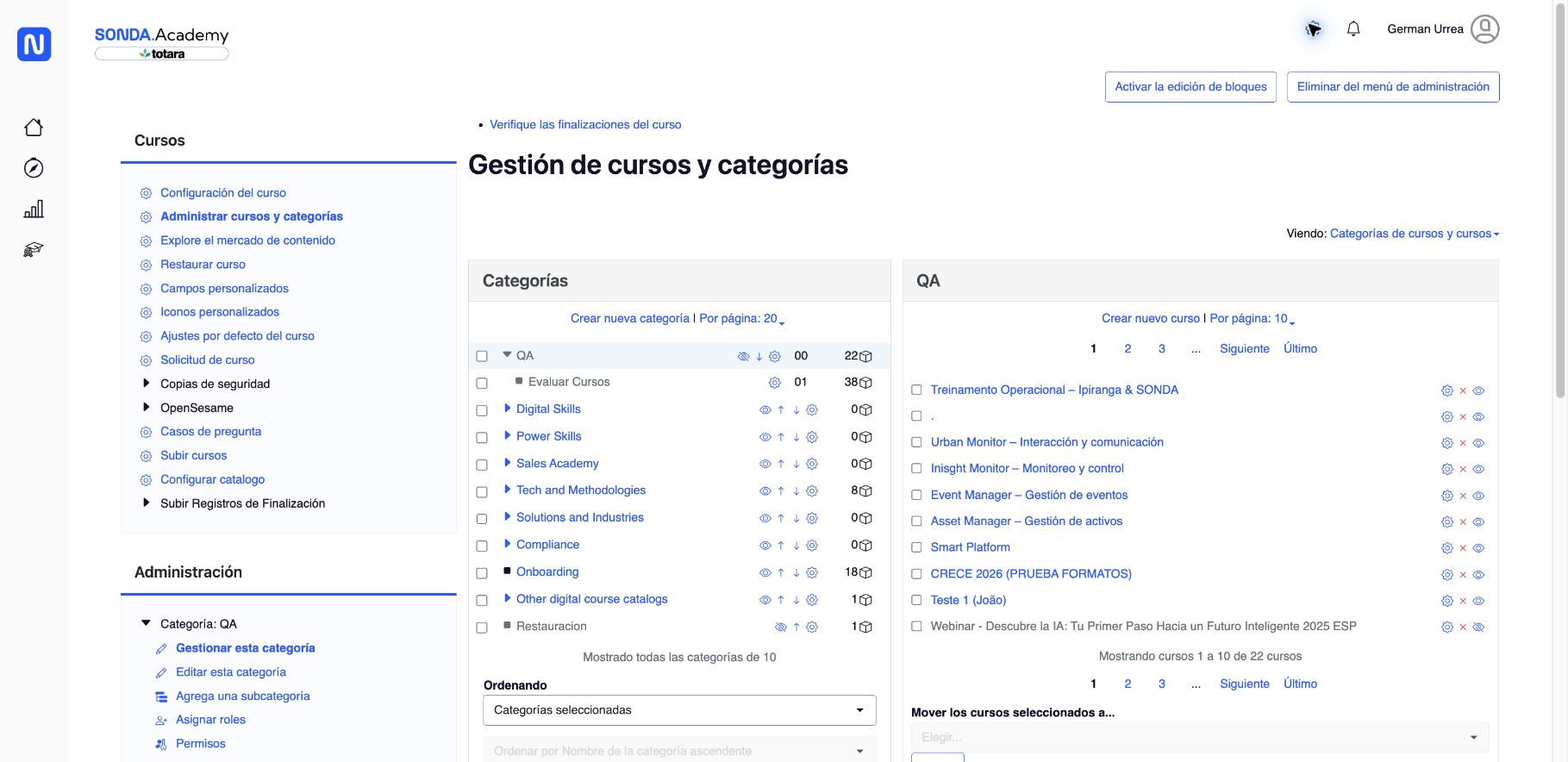Open the Viendo view selector dropdown
Image resolution: width=1568 pixels, height=762 pixels.
(x=1415, y=234)
